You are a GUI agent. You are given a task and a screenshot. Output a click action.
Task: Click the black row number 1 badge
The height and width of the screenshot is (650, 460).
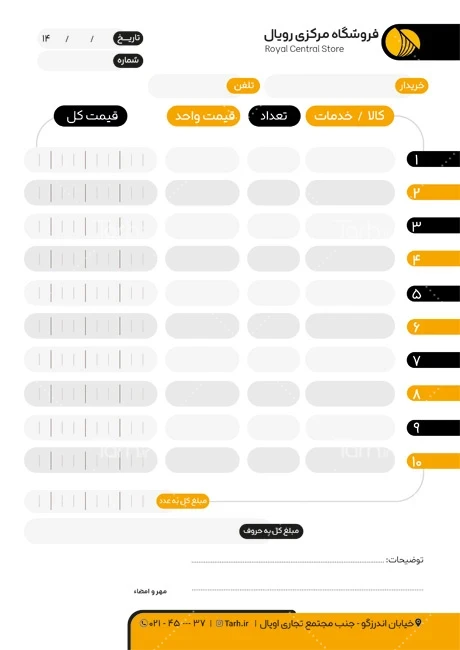coord(433,159)
